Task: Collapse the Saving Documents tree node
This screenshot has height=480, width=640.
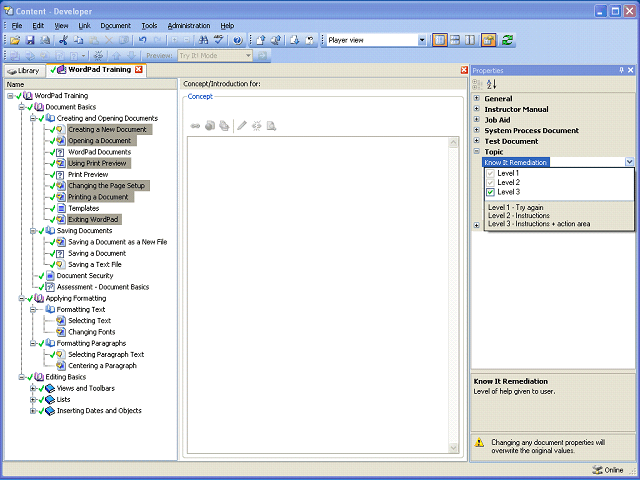Action: [x=33, y=231]
